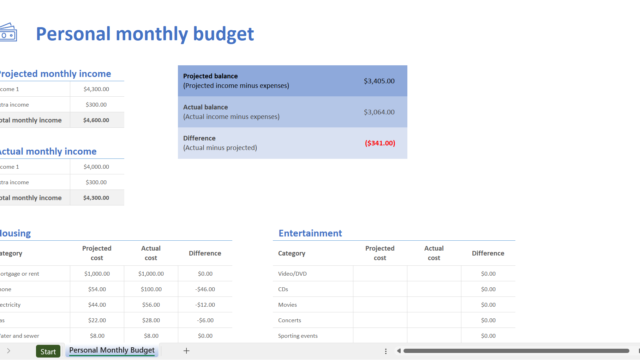The image size is (640, 360).
Task: Select actual income cell $4,000.00
Action: [x=96, y=167]
